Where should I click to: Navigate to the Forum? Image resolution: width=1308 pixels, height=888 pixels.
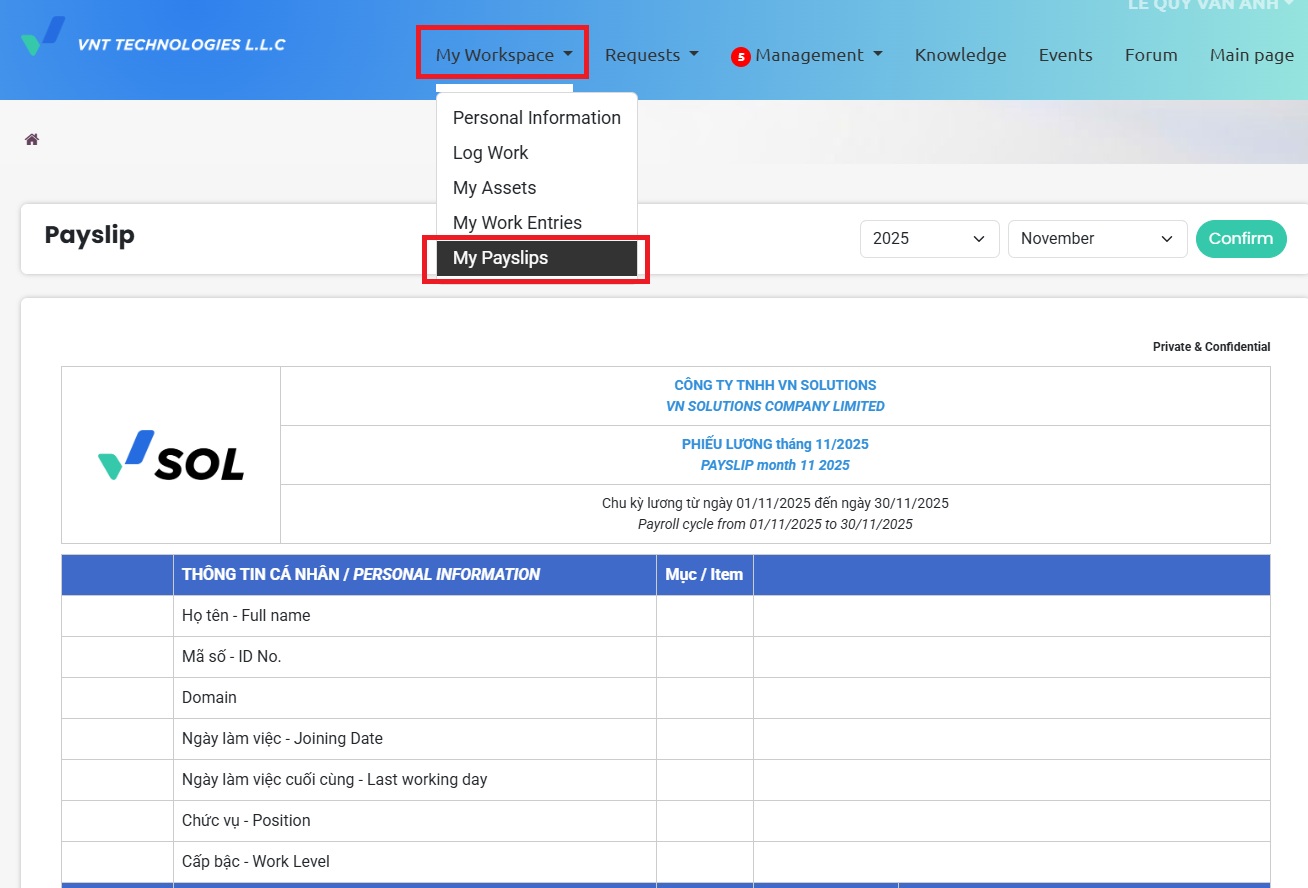[x=1150, y=55]
